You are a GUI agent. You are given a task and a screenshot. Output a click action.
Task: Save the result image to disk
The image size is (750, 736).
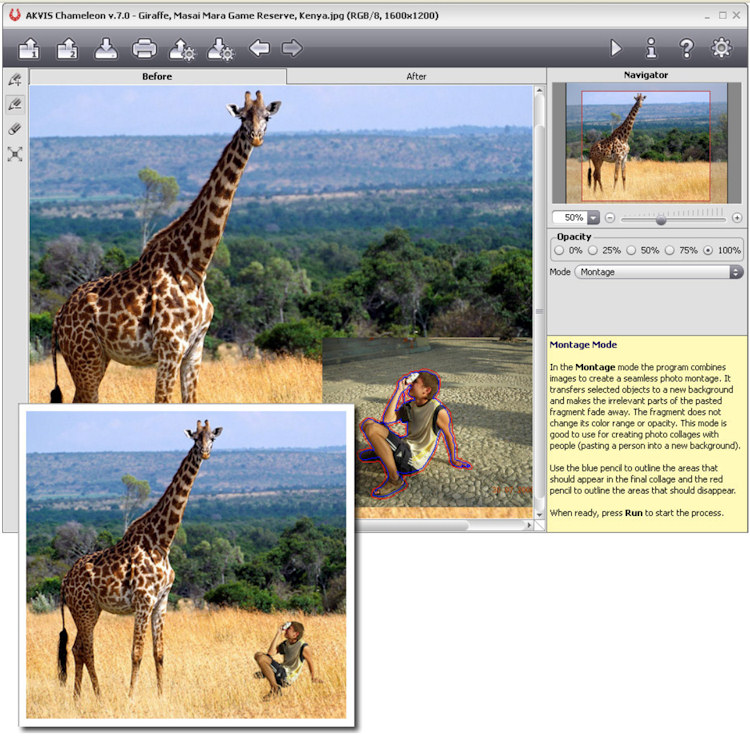point(106,48)
